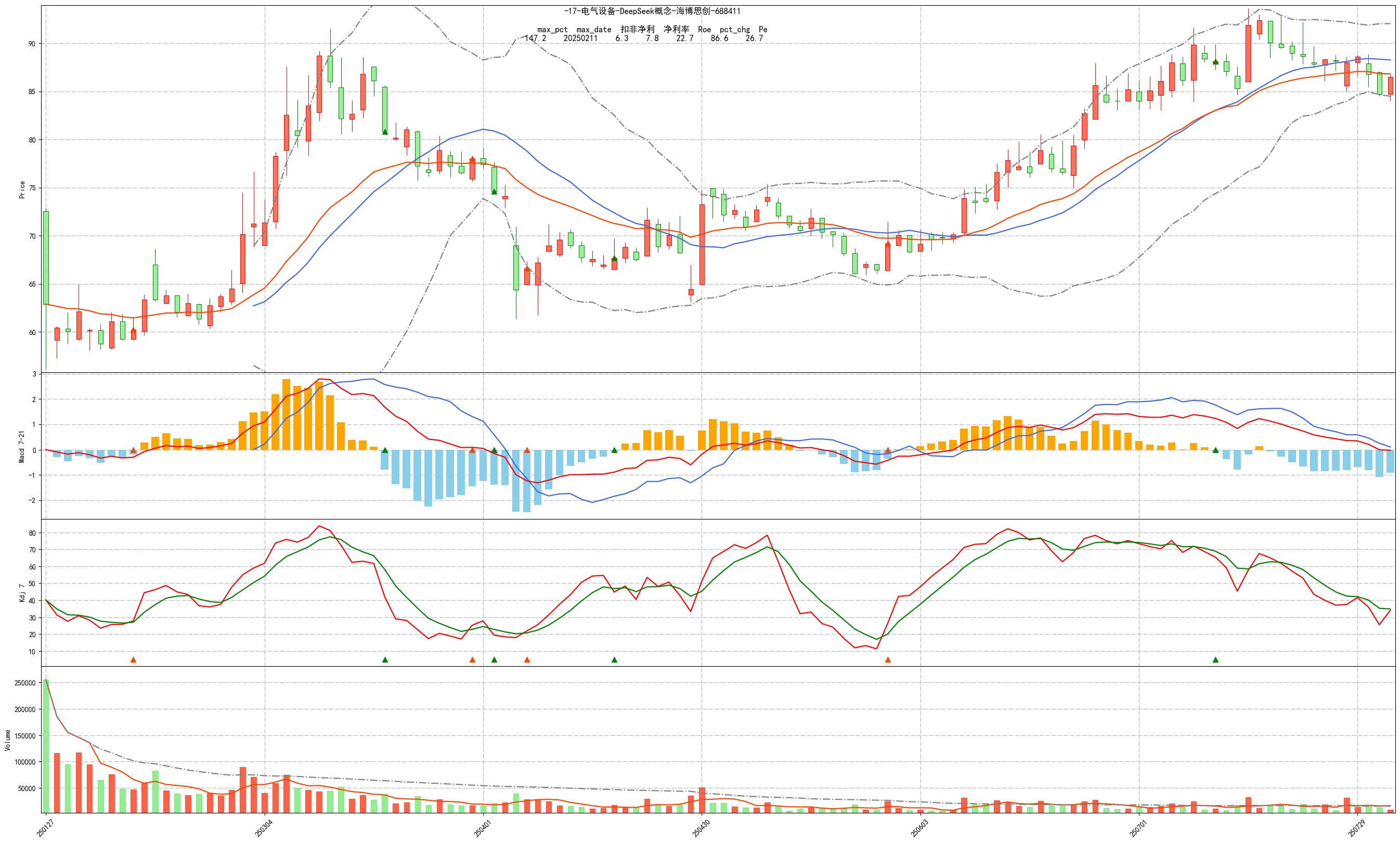Select the 50 tick on the Kdj axis
1400x843 pixels.
[x=32, y=584]
